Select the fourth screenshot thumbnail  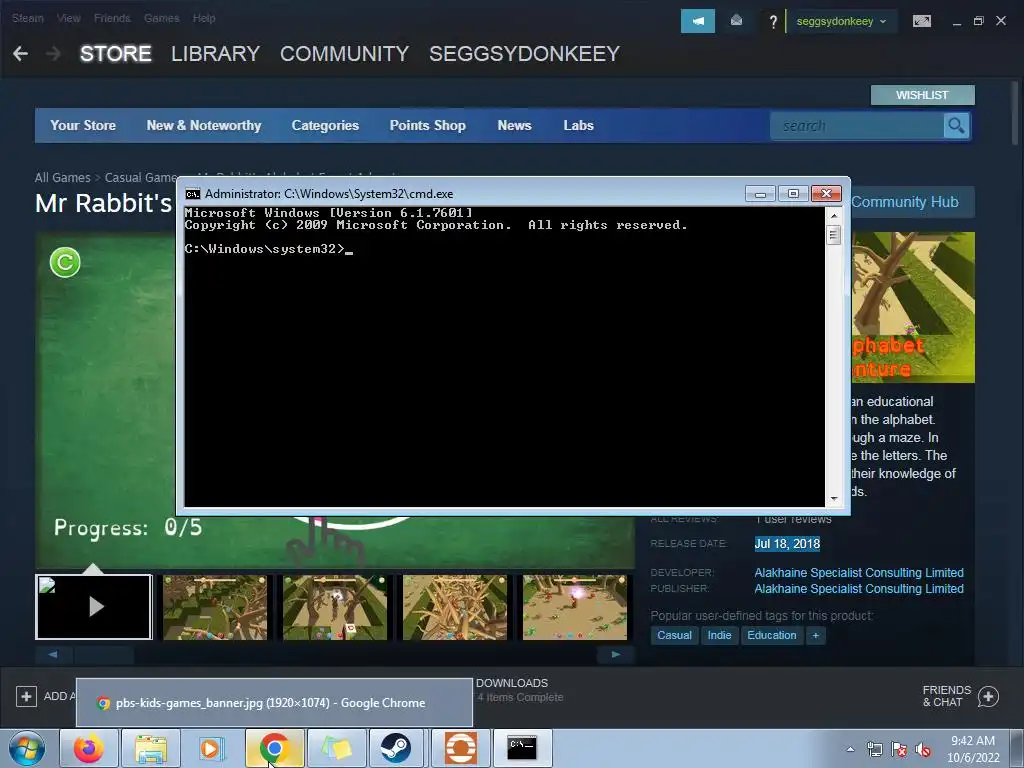[x=455, y=607]
